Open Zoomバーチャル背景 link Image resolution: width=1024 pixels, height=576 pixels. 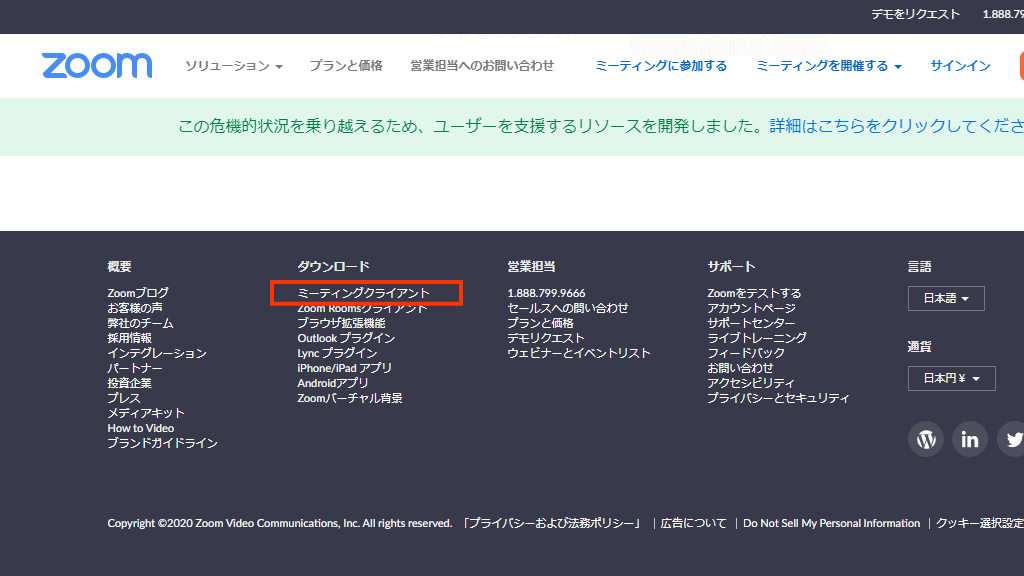click(x=349, y=398)
